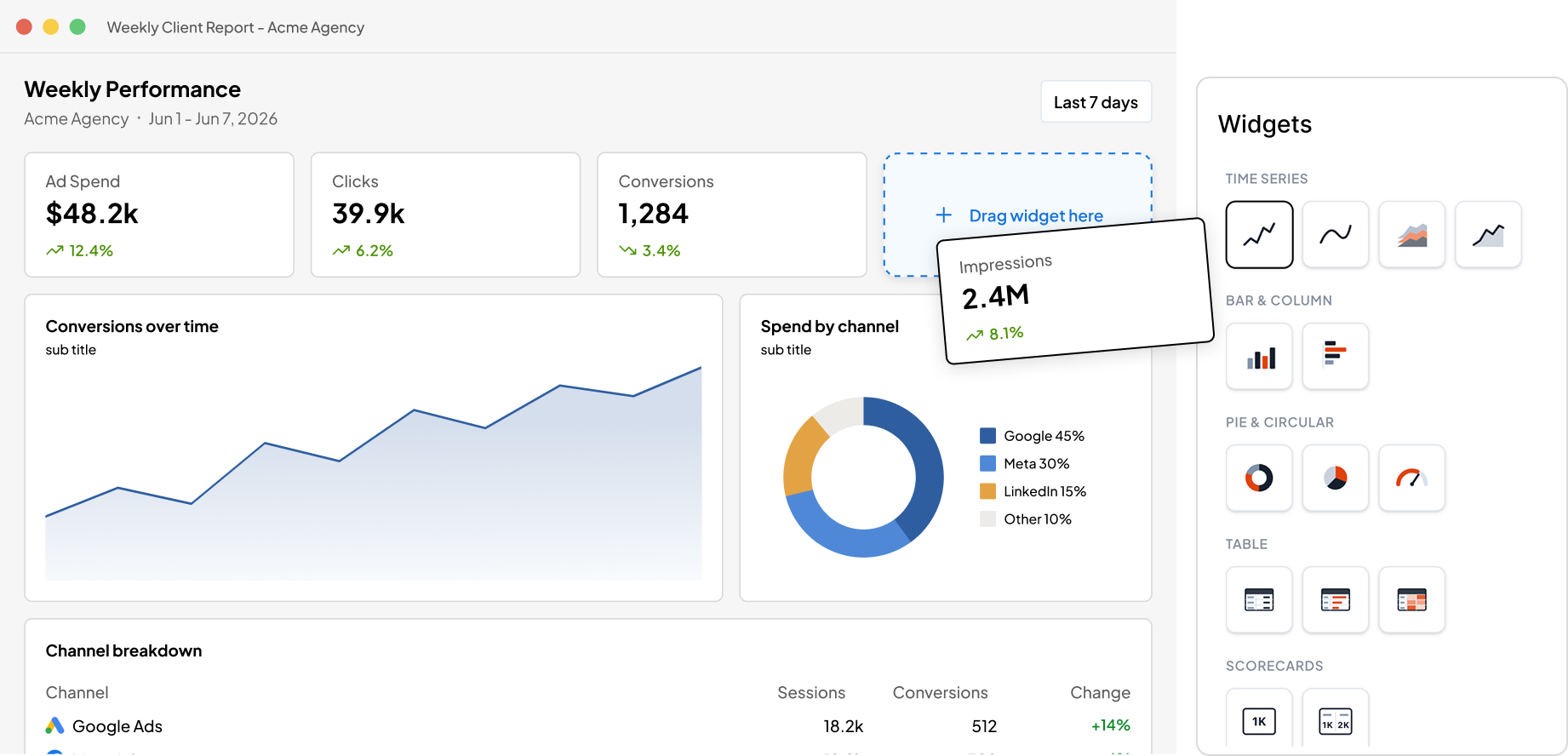This screenshot has width=1568, height=756.
Task: Click the Channel breakdown table heading
Action: 123,650
